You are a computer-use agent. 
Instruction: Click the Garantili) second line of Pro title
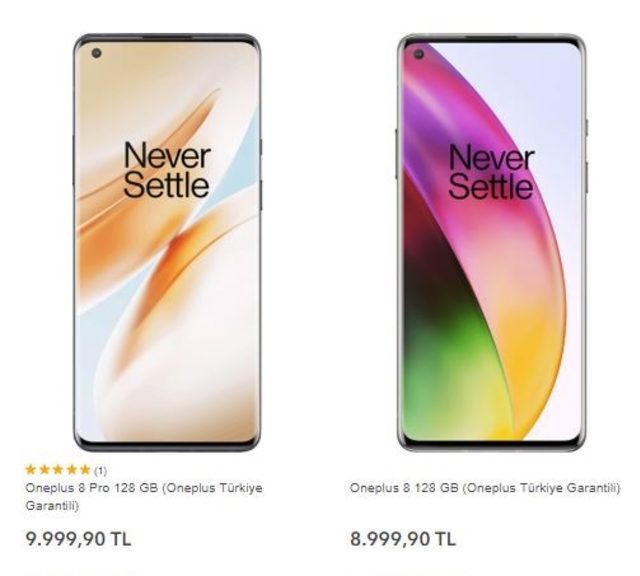point(52,506)
